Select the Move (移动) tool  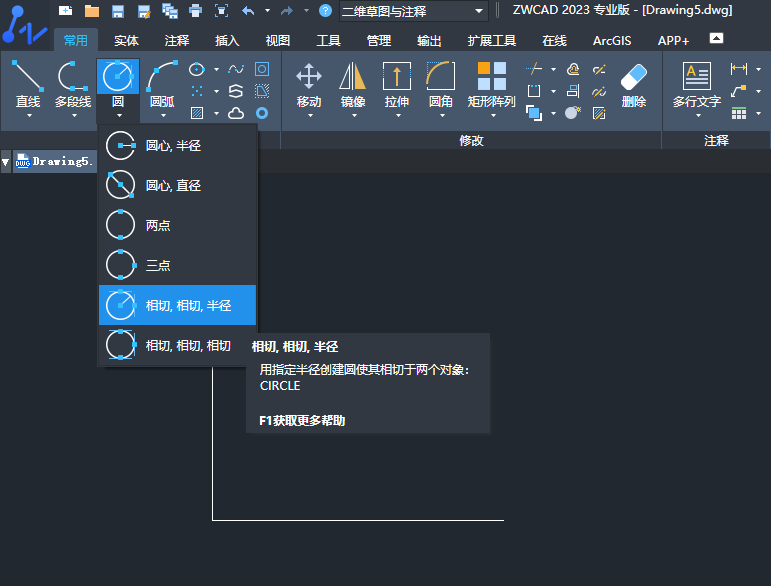click(x=309, y=84)
